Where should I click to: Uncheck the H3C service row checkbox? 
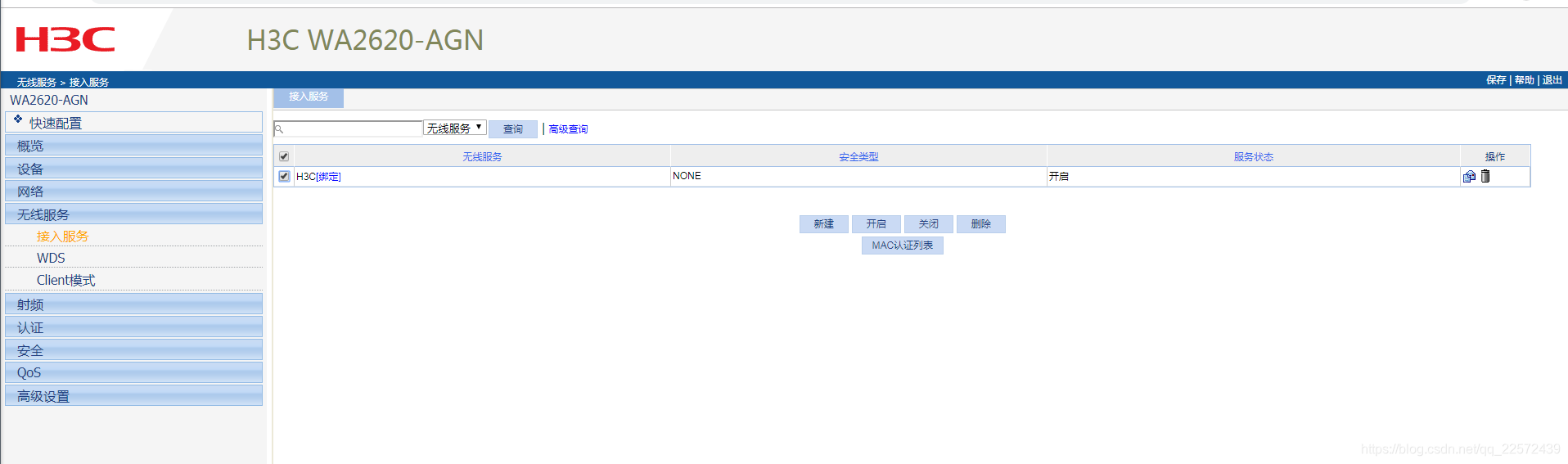pyautogui.click(x=284, y=176)
